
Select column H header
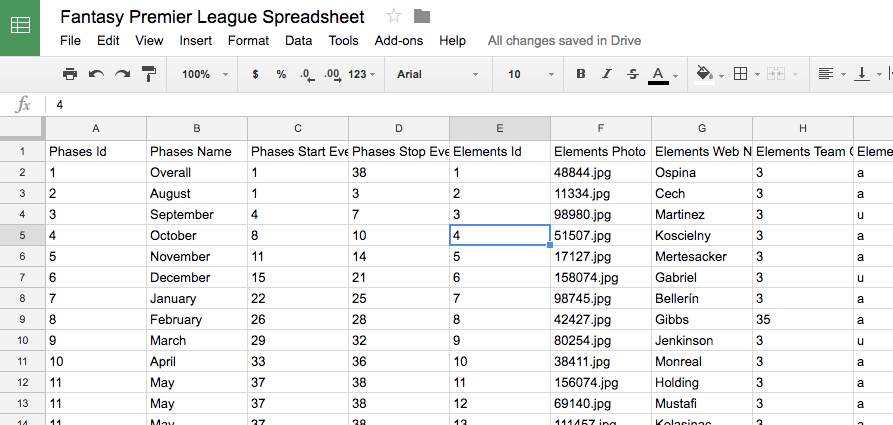(x=802, y=129)
